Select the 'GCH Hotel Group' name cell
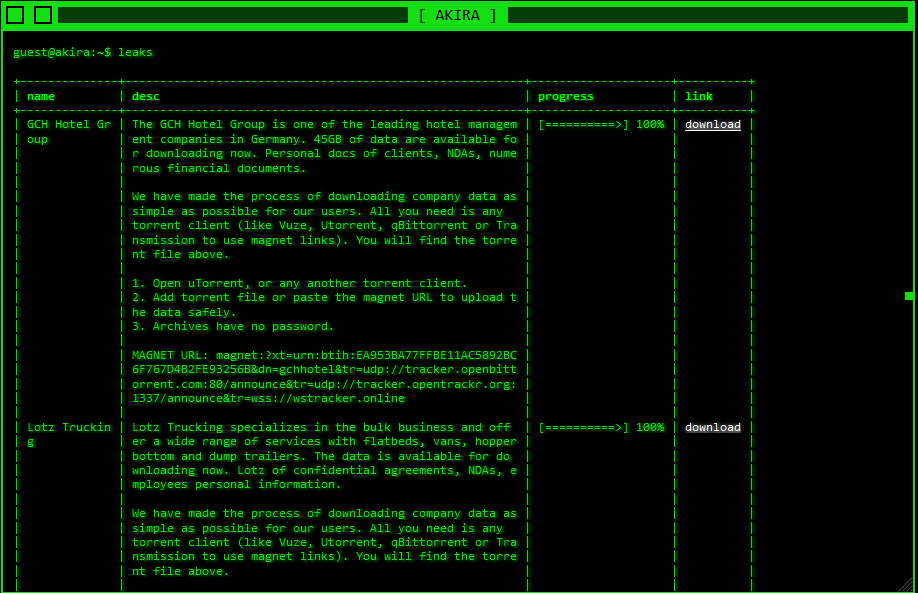This screenshot has width=918, height=593. tap(69, 132)
